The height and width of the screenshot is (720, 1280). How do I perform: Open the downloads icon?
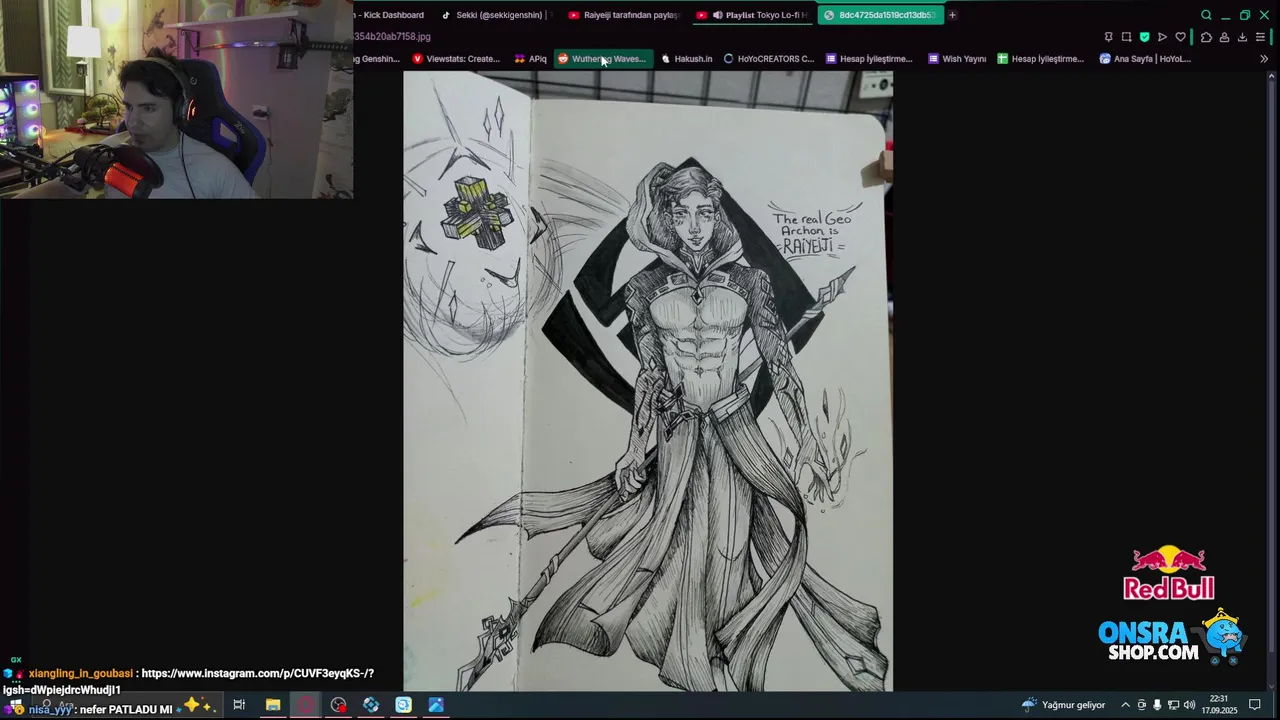[1242, 37]
